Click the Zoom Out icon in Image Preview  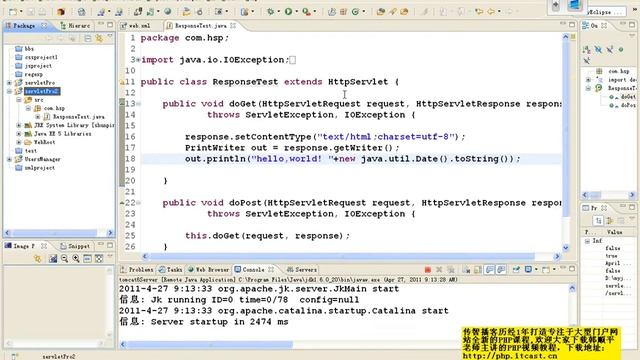pos(64,259)
